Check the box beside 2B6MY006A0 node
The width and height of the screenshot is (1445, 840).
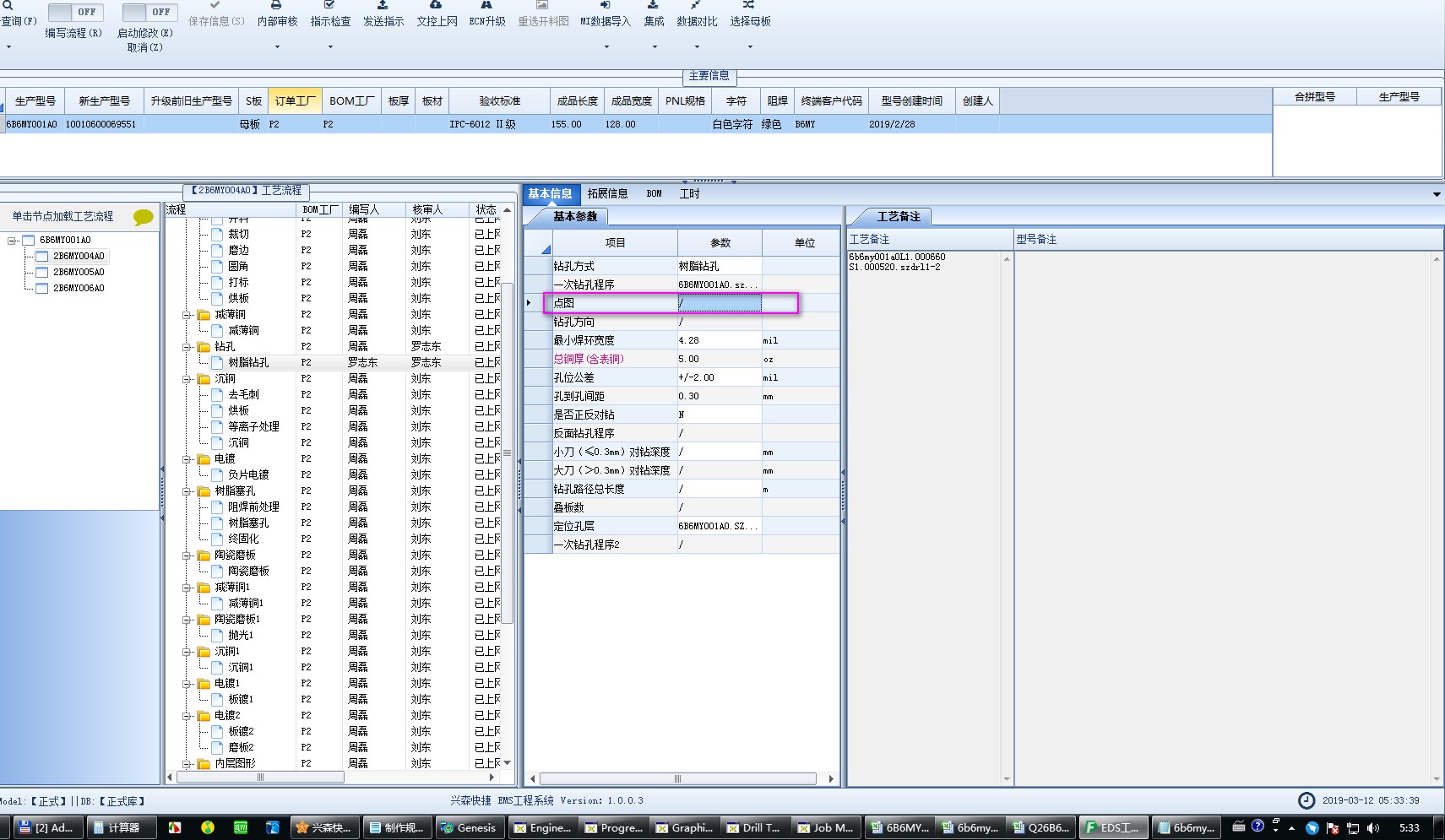tap(41, 288)
